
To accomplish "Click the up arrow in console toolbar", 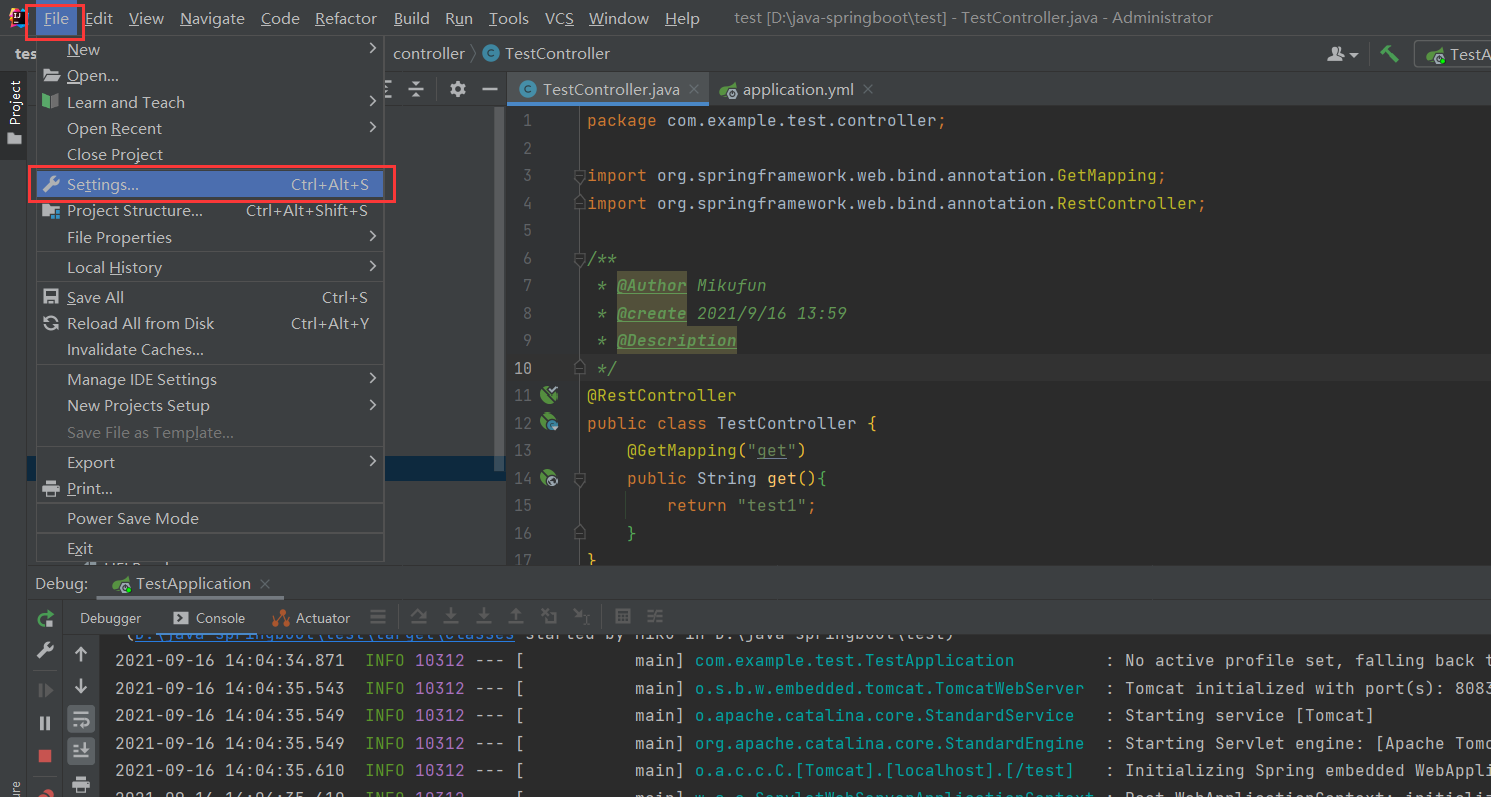I will 81,655.
